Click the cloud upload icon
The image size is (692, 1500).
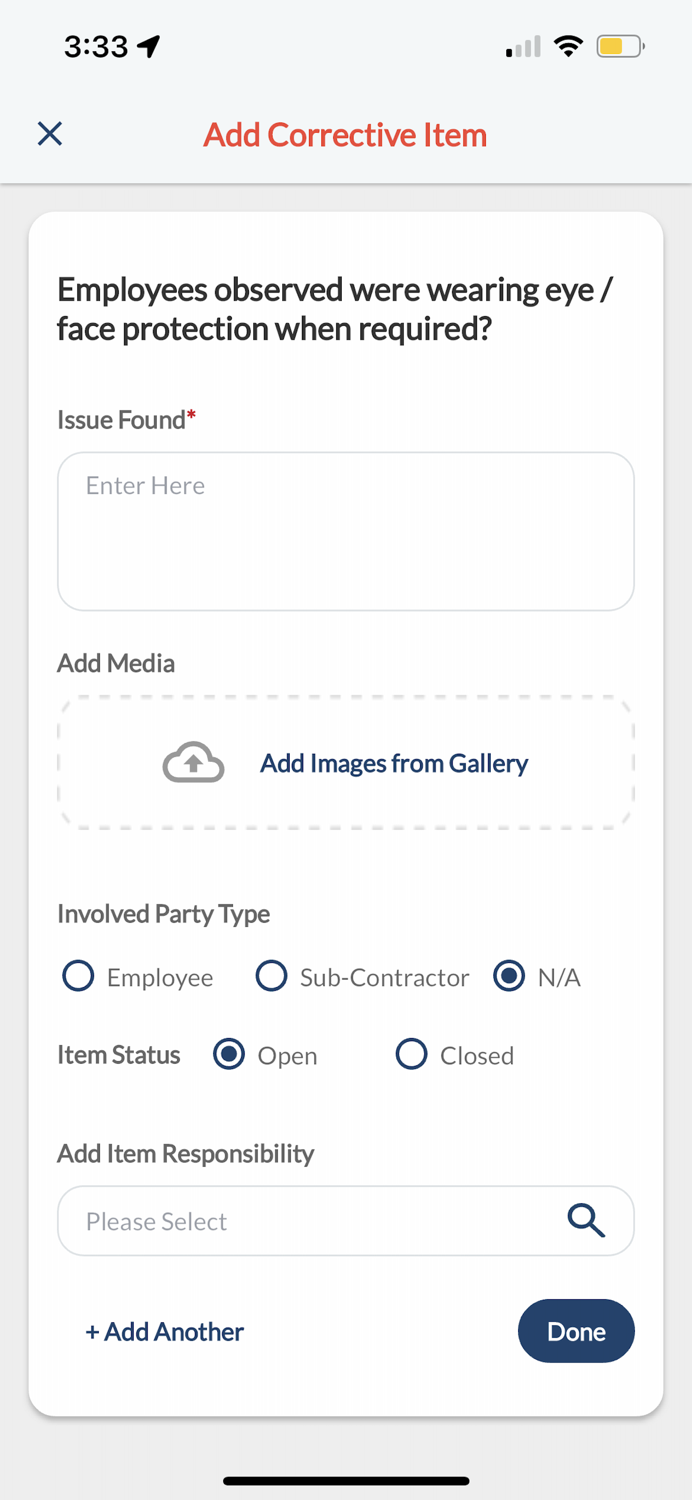point(192,762)
